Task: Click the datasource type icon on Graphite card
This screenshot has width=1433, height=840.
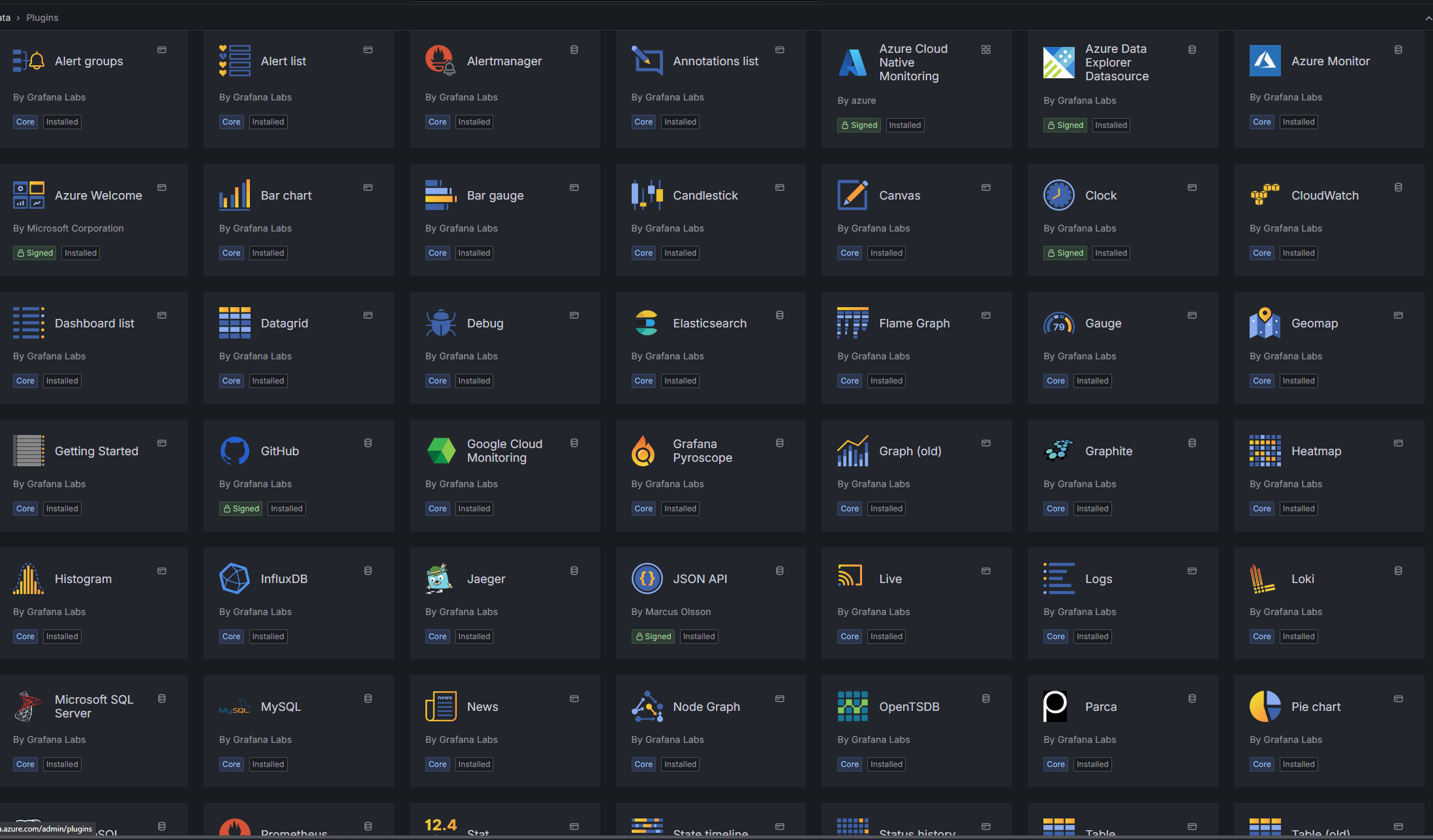Action: tap(1192, 443)
